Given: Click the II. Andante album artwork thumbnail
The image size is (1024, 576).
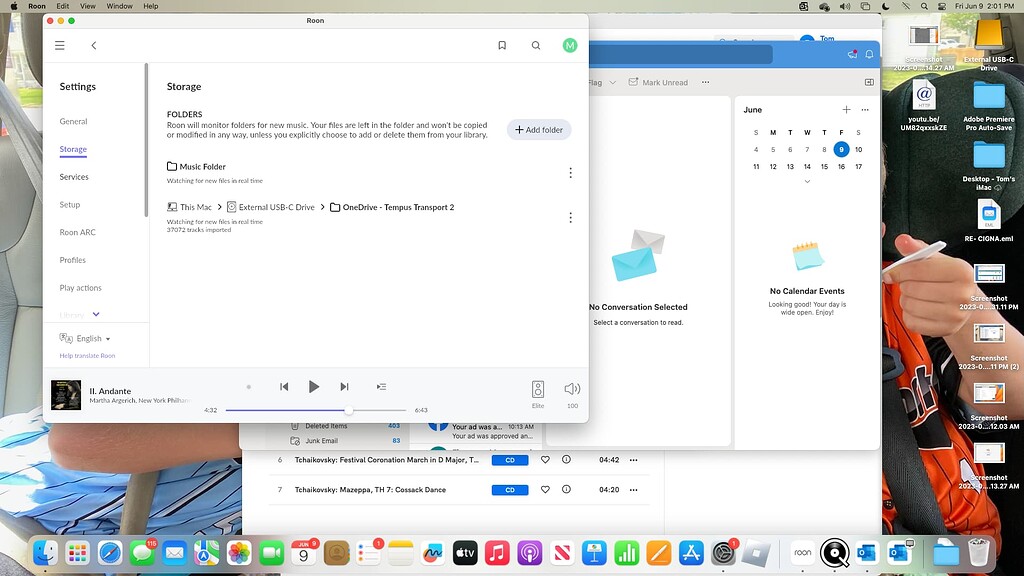Looking at the screenshot, I should (66, 395).
